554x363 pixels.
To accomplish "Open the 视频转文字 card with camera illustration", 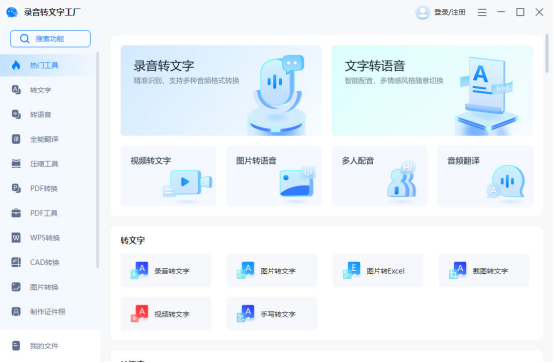I will [168, 176].
